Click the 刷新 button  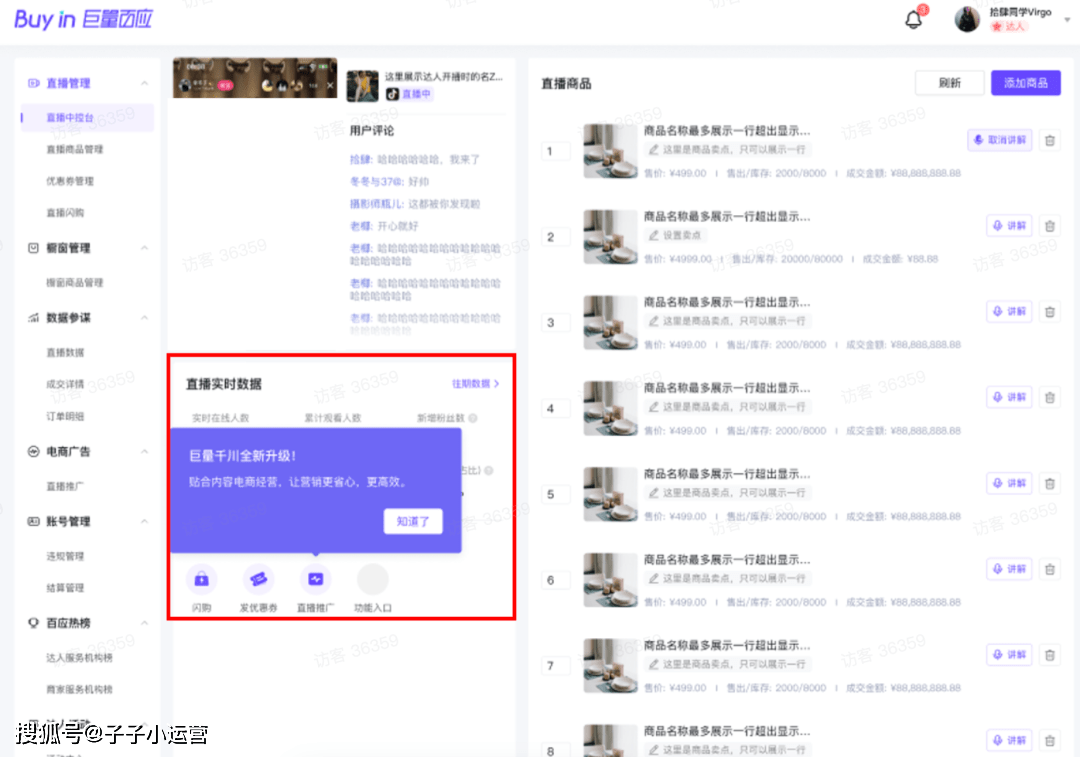point(949,83)
